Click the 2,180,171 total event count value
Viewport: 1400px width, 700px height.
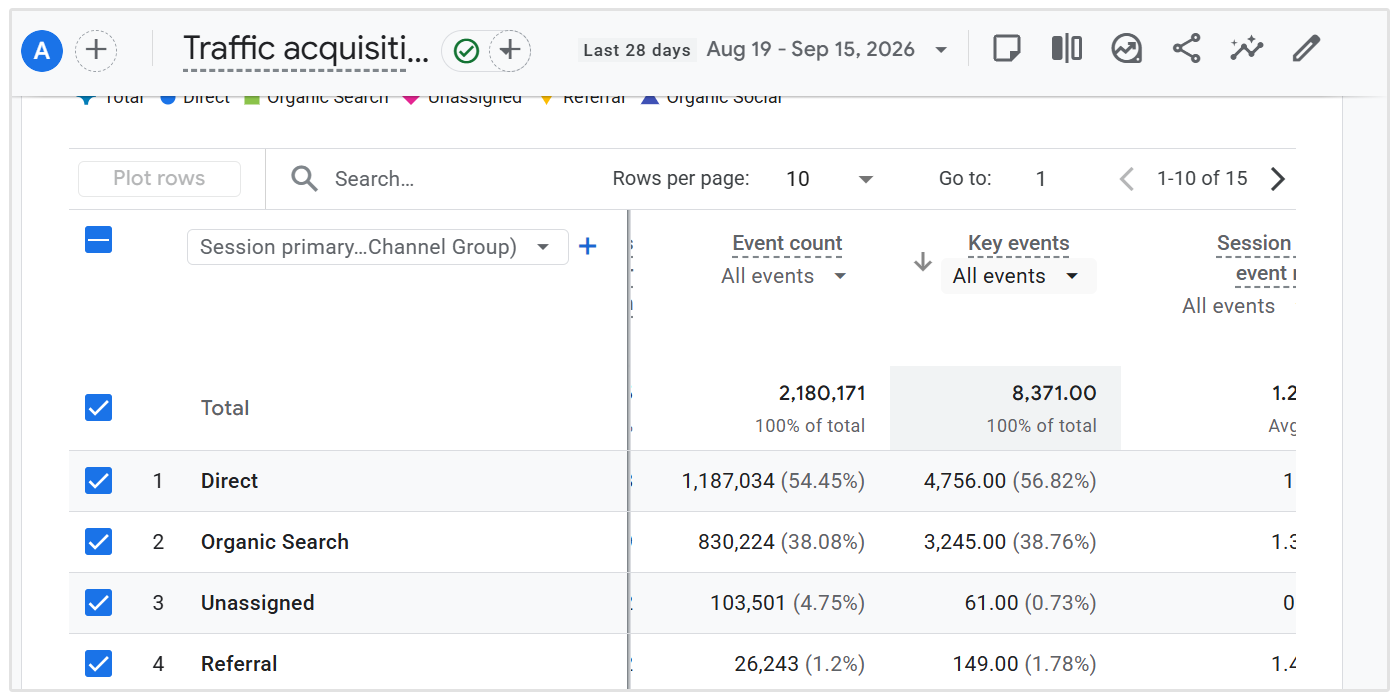(x=822, y=393)
